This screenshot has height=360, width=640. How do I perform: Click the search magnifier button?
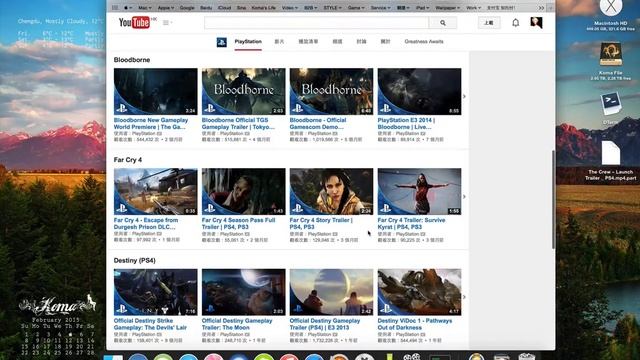point(443,23)
